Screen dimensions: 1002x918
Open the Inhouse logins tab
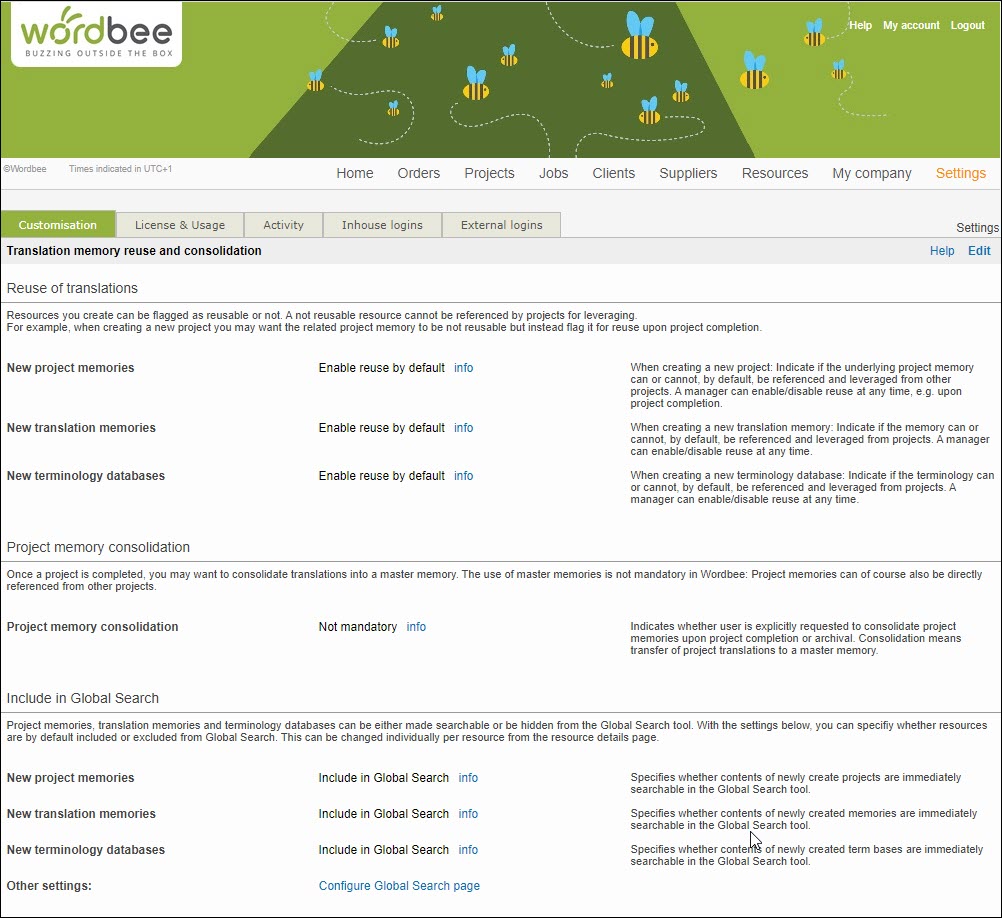[x=382, y=225]
